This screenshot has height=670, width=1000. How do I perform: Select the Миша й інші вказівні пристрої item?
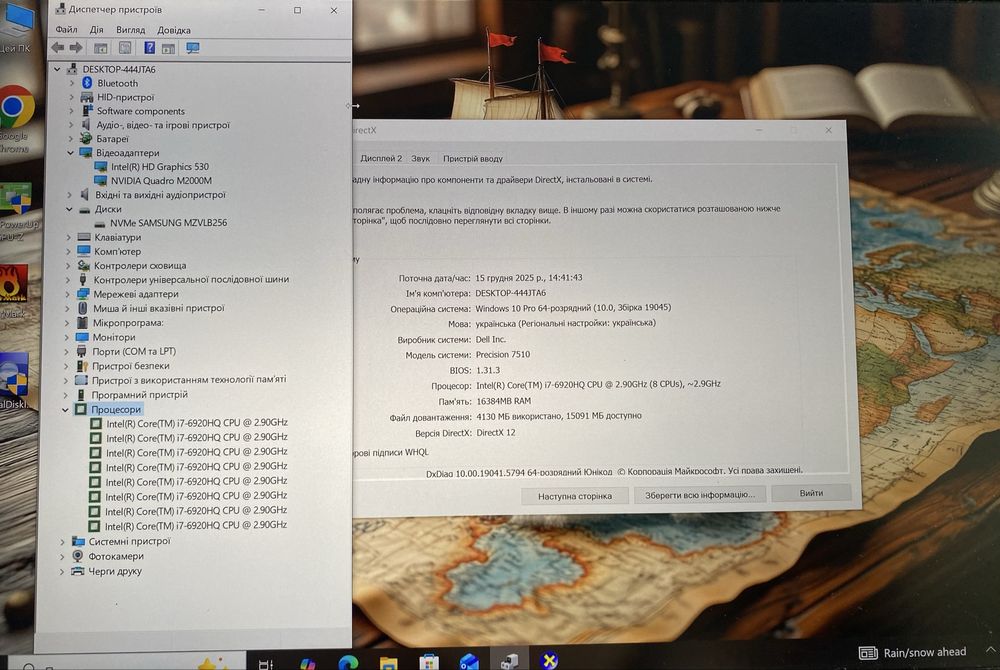click(159, 308)
